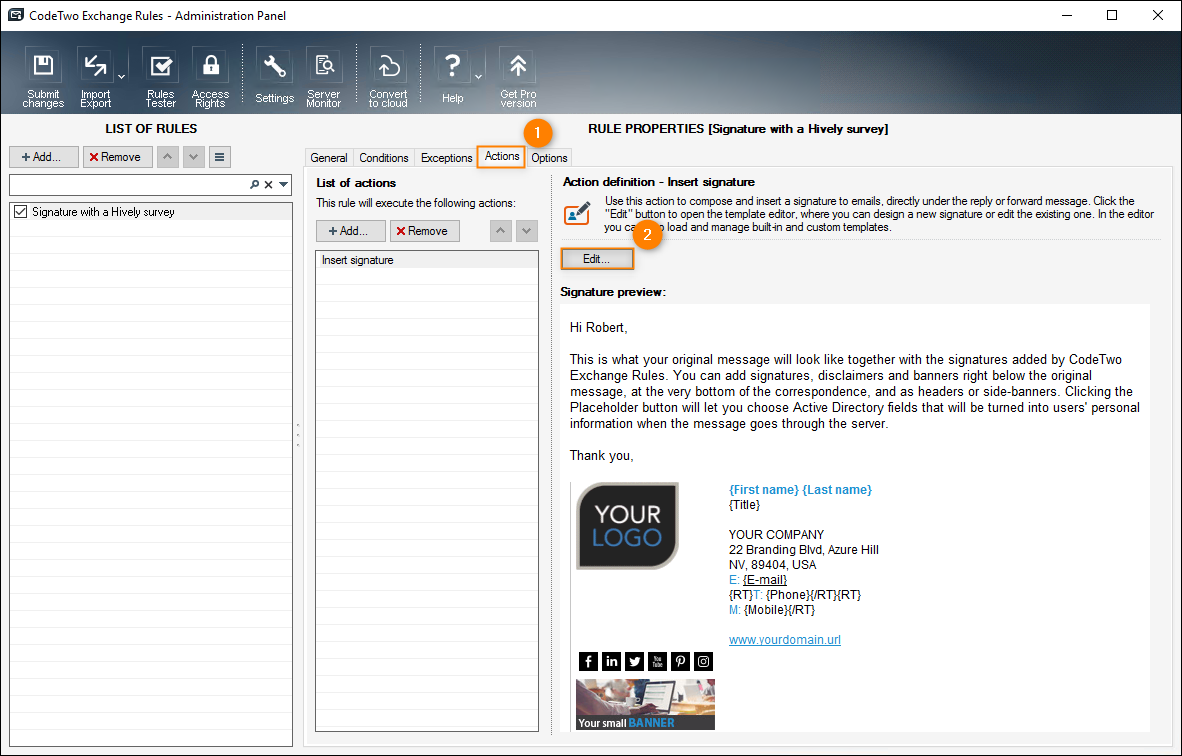The height and width of the screenshot is (756, 1182).
Task: Click the Twitter icon in signature
Action: point(635,661)
